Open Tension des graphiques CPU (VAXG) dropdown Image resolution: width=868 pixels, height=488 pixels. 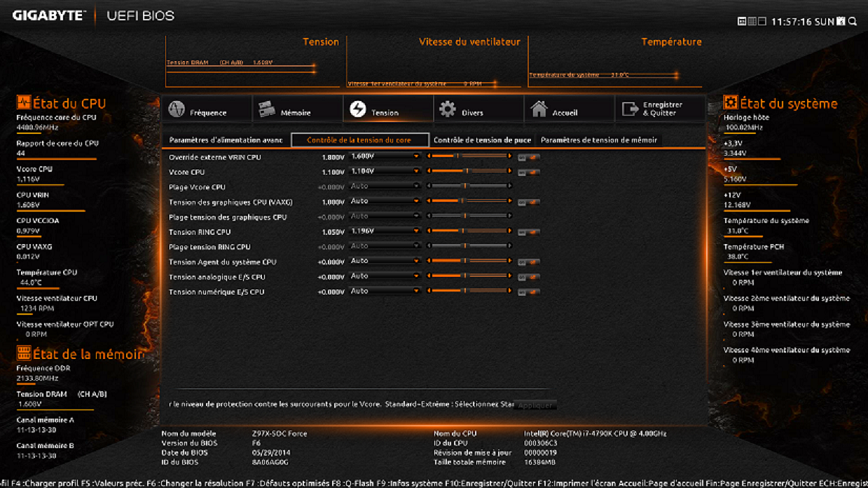(x=385, y=201)
